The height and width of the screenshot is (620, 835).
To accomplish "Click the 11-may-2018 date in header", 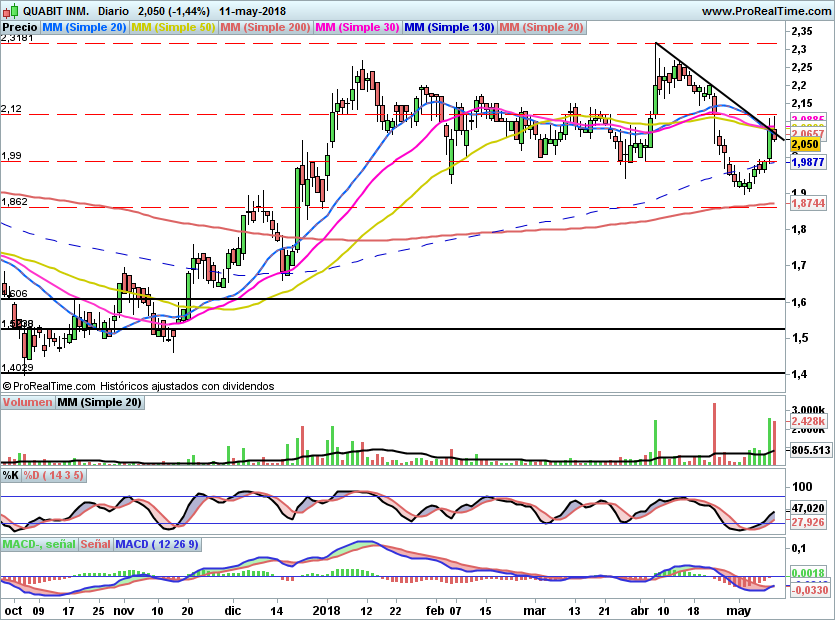I will coord(252,11).
